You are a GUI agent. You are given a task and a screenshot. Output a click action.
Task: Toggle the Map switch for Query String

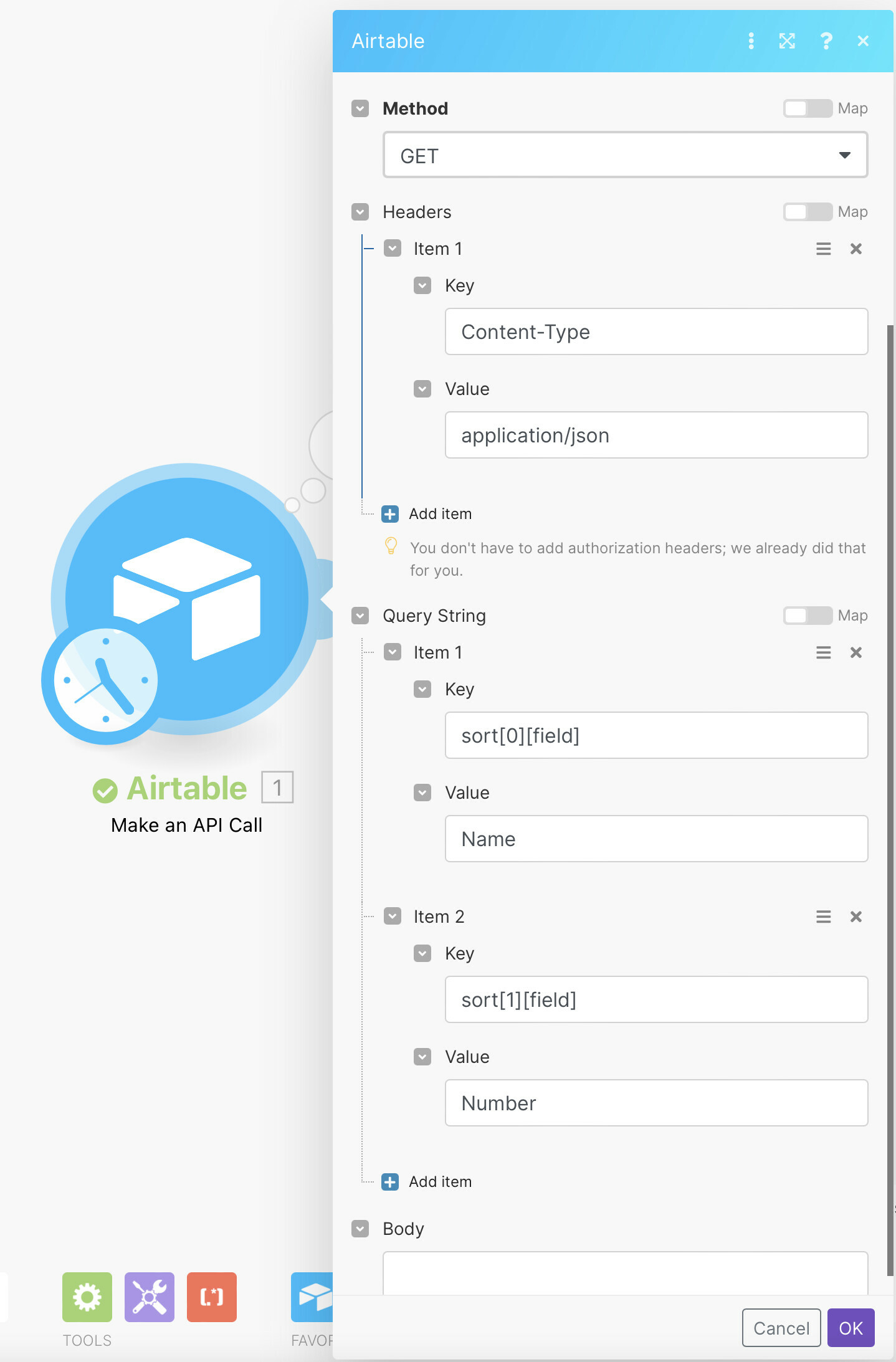[x=808, y=616]
